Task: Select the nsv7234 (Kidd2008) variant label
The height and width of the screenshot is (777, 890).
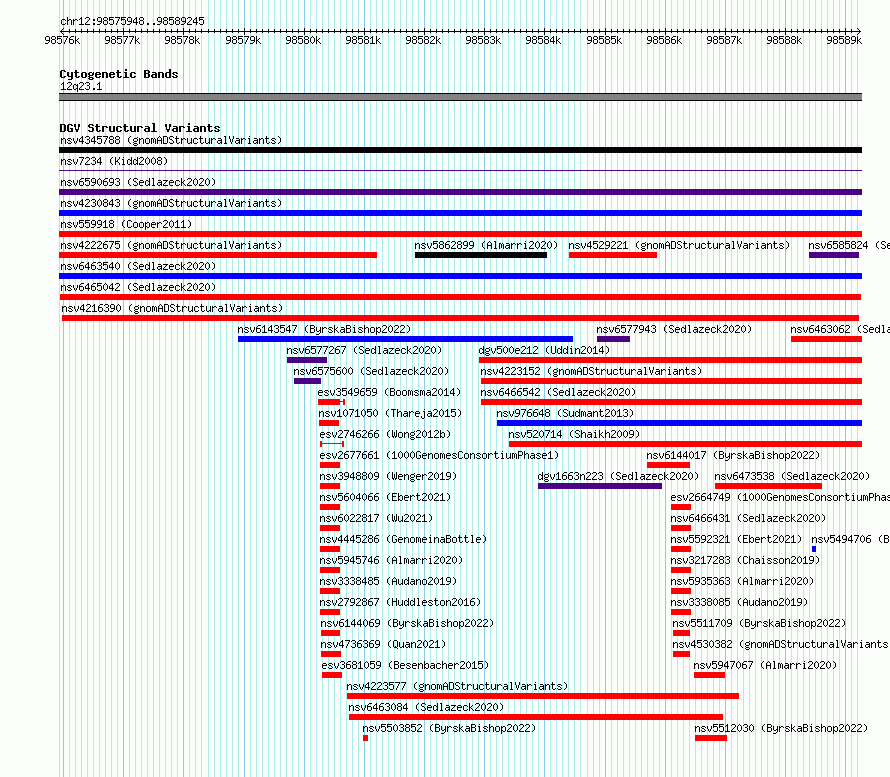Action: pyautogui.click(x=114, y=161)
